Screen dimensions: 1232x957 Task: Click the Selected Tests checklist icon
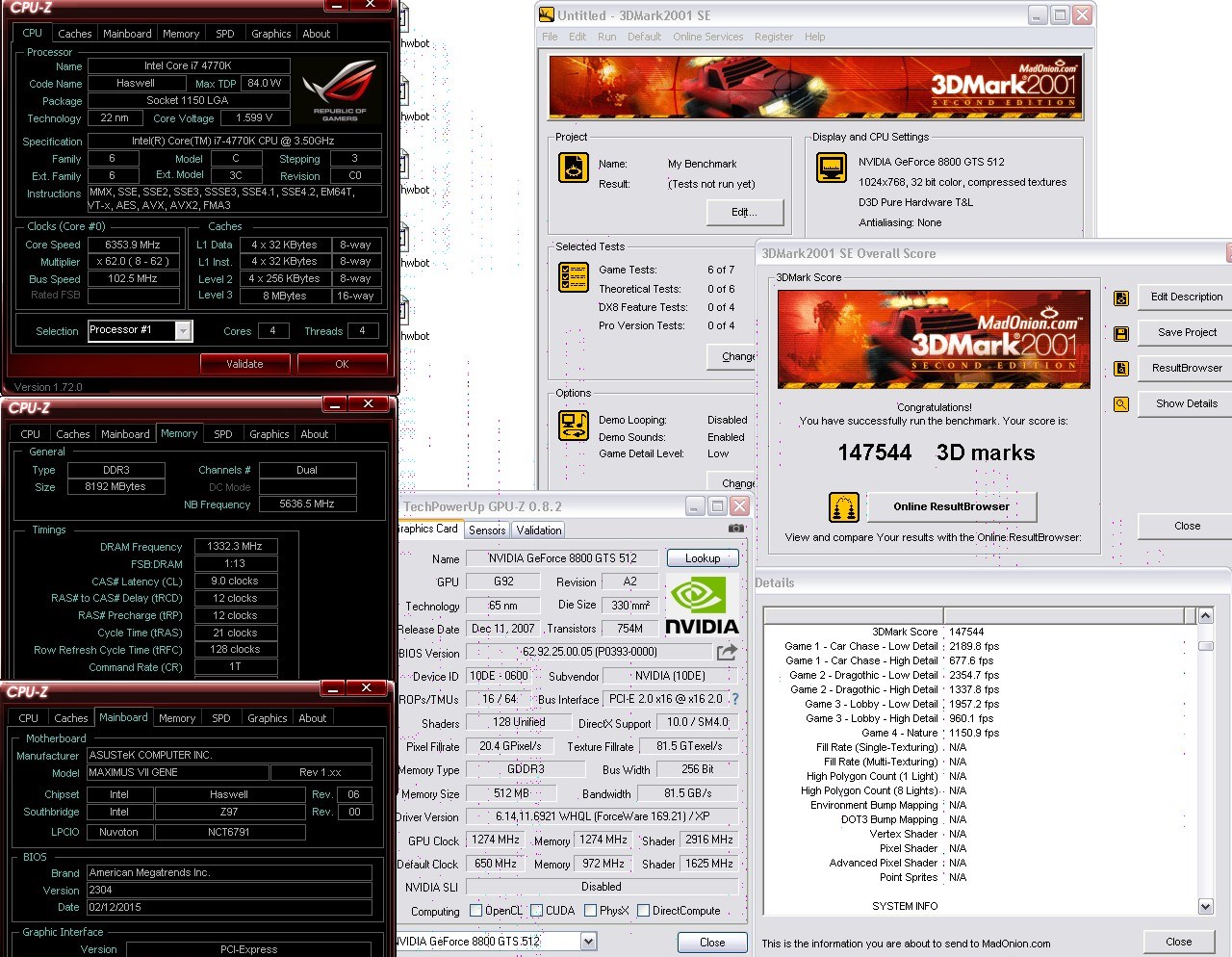pos(574,277)
